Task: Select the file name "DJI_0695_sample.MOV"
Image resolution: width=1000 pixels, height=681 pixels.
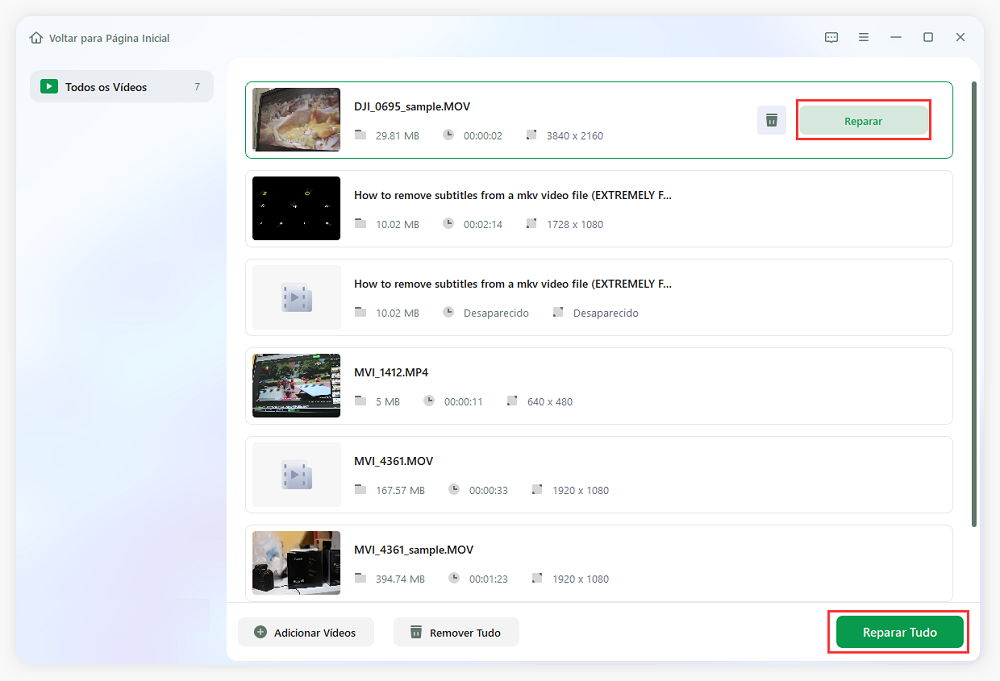Action: (412, 106)
